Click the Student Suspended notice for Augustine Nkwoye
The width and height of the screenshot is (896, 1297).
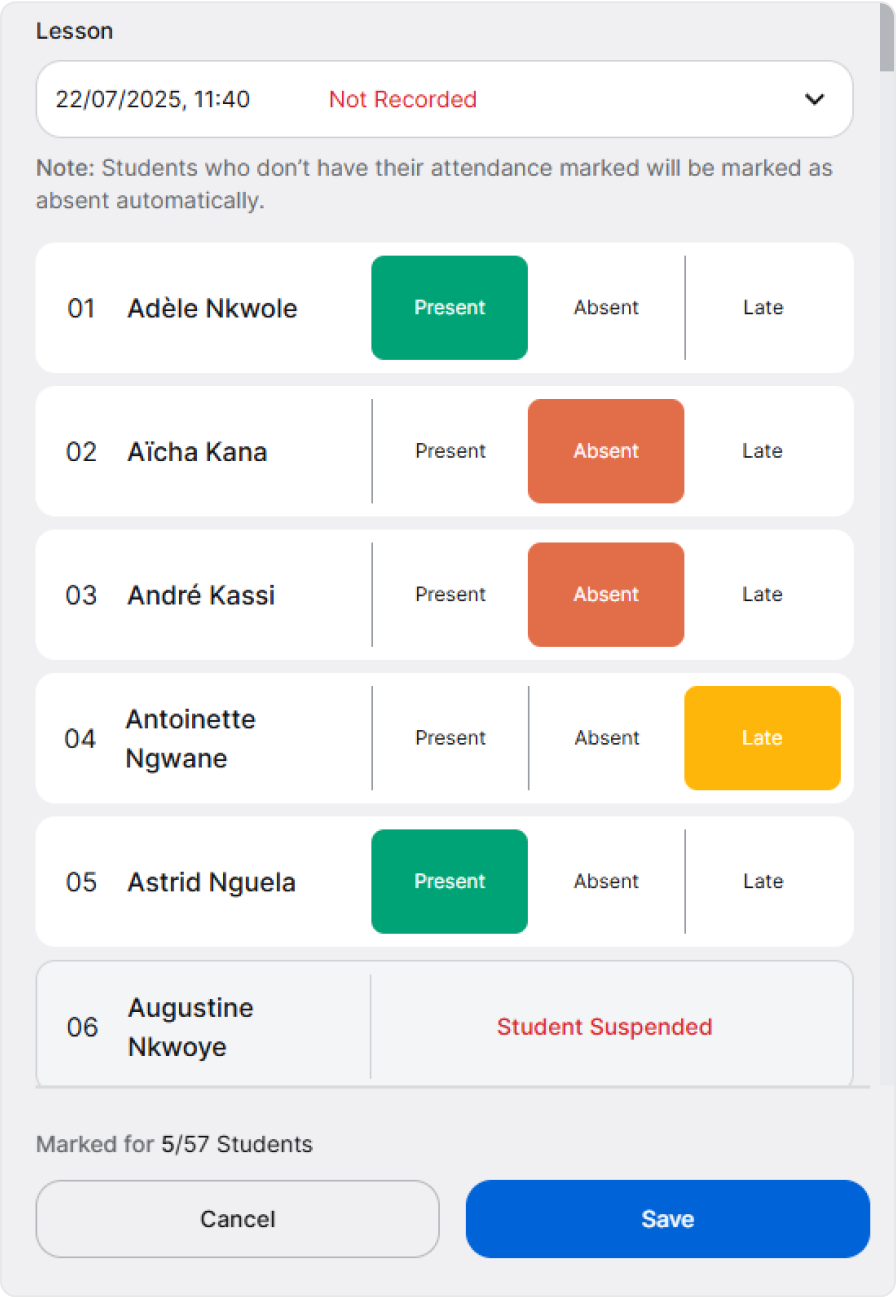[604, 1027]
